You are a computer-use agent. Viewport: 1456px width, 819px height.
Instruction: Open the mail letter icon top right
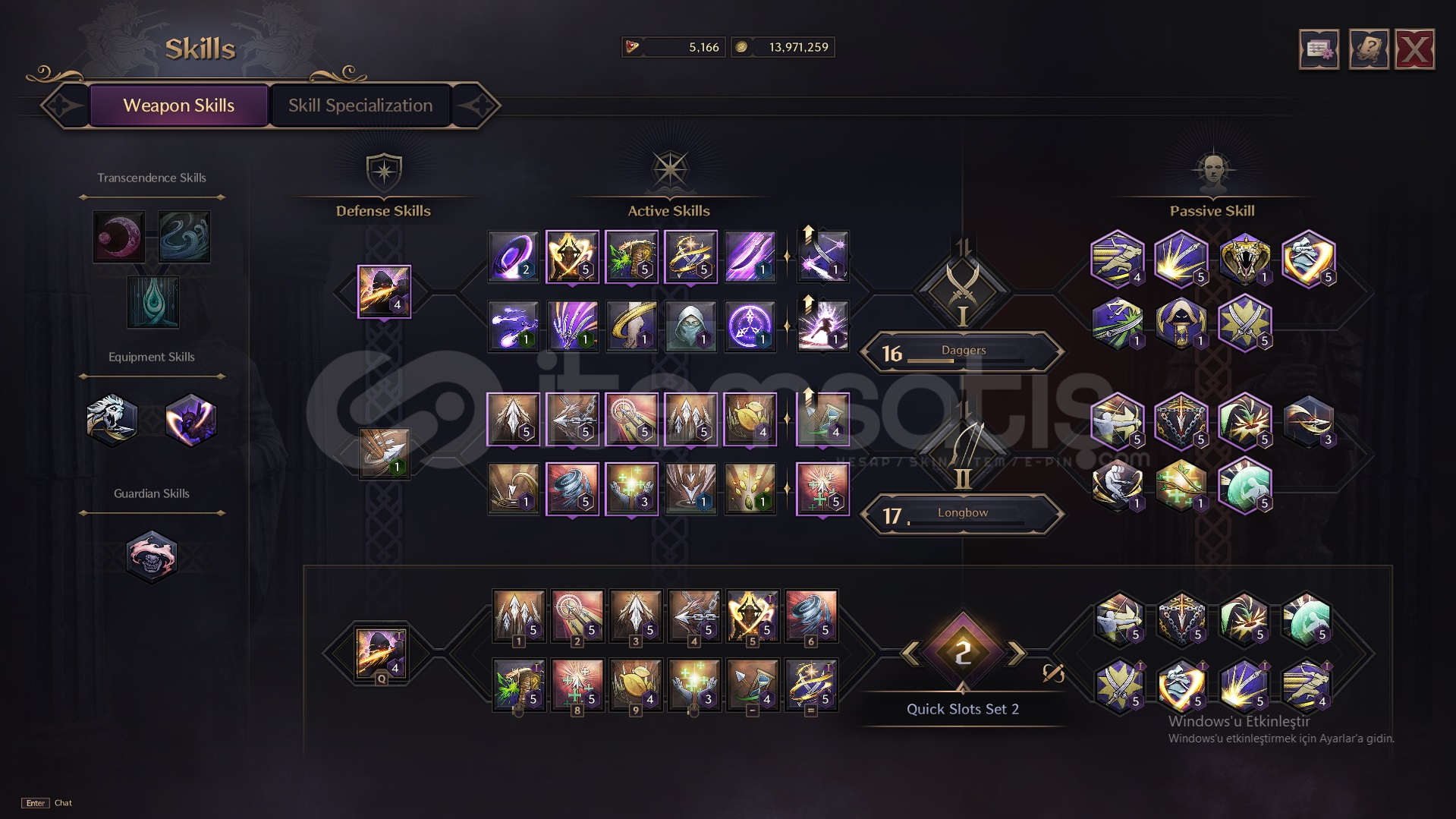click(1319, 49)
